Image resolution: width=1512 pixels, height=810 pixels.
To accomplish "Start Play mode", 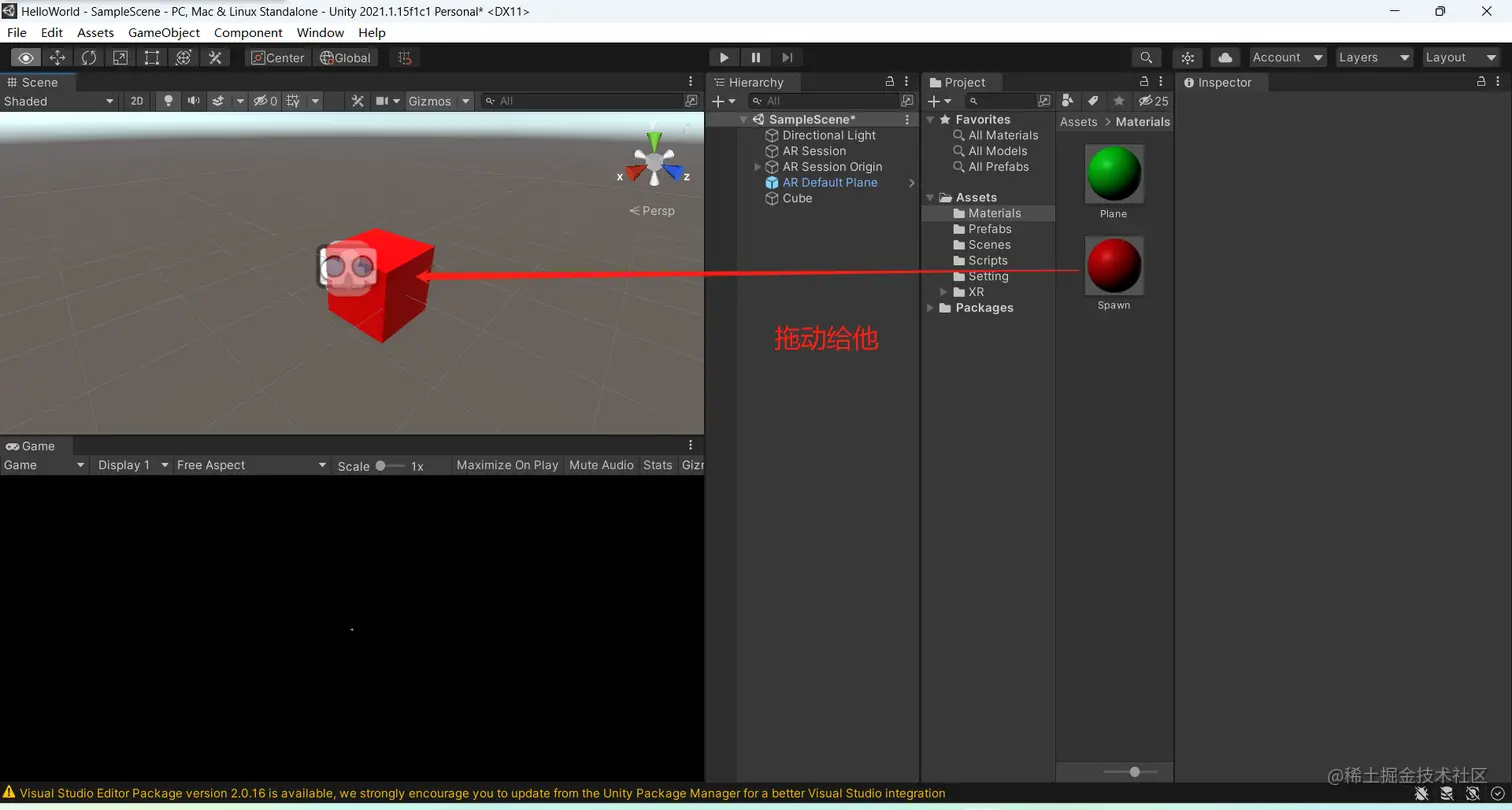I will pos(724,58).
